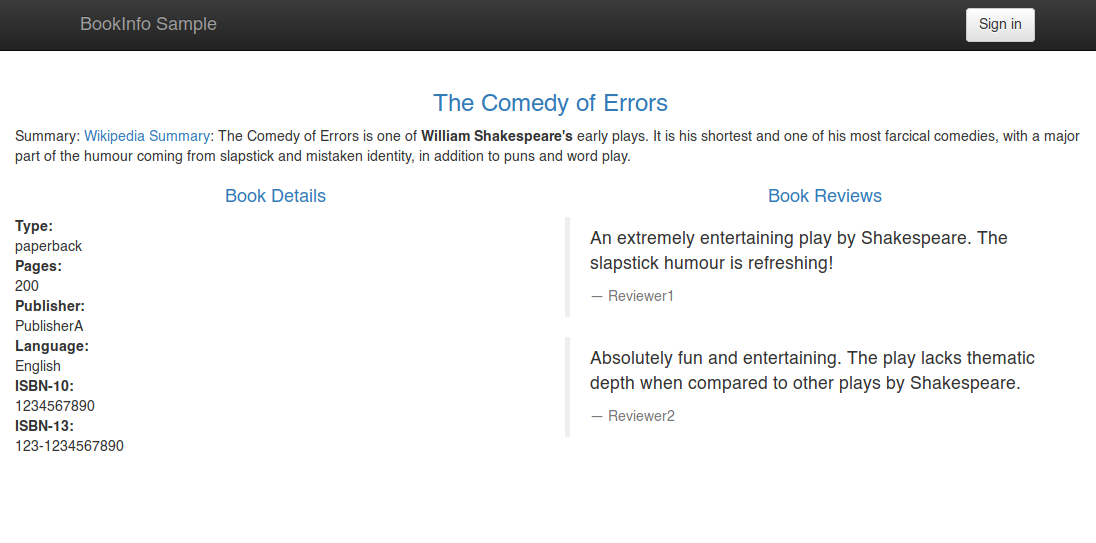The height and width of the screenshot is (543, 1096).
Task: Click the Pages label
Action: 38,266
